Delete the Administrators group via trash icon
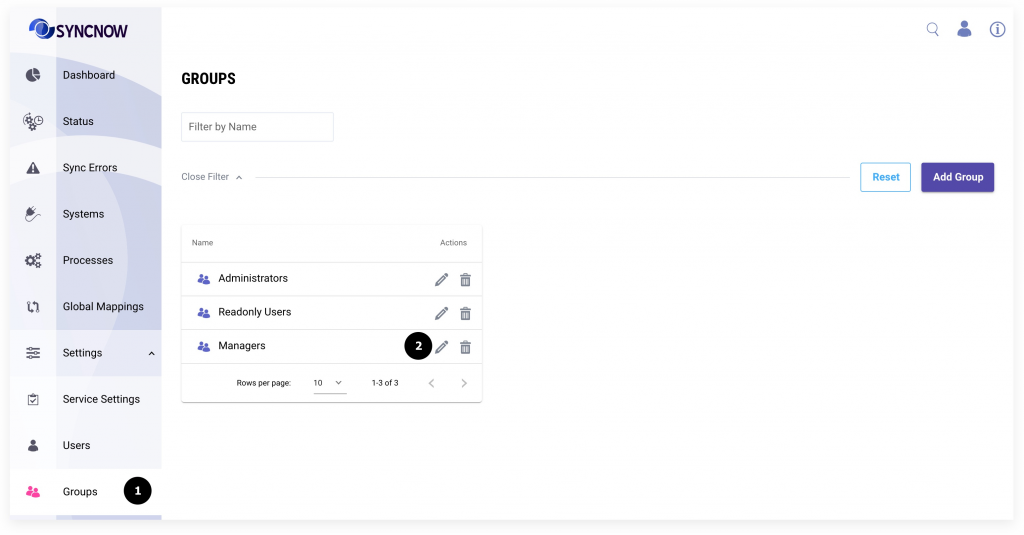Image resolution: width=1024 pixels, height=535 pixels. [465, 280]
